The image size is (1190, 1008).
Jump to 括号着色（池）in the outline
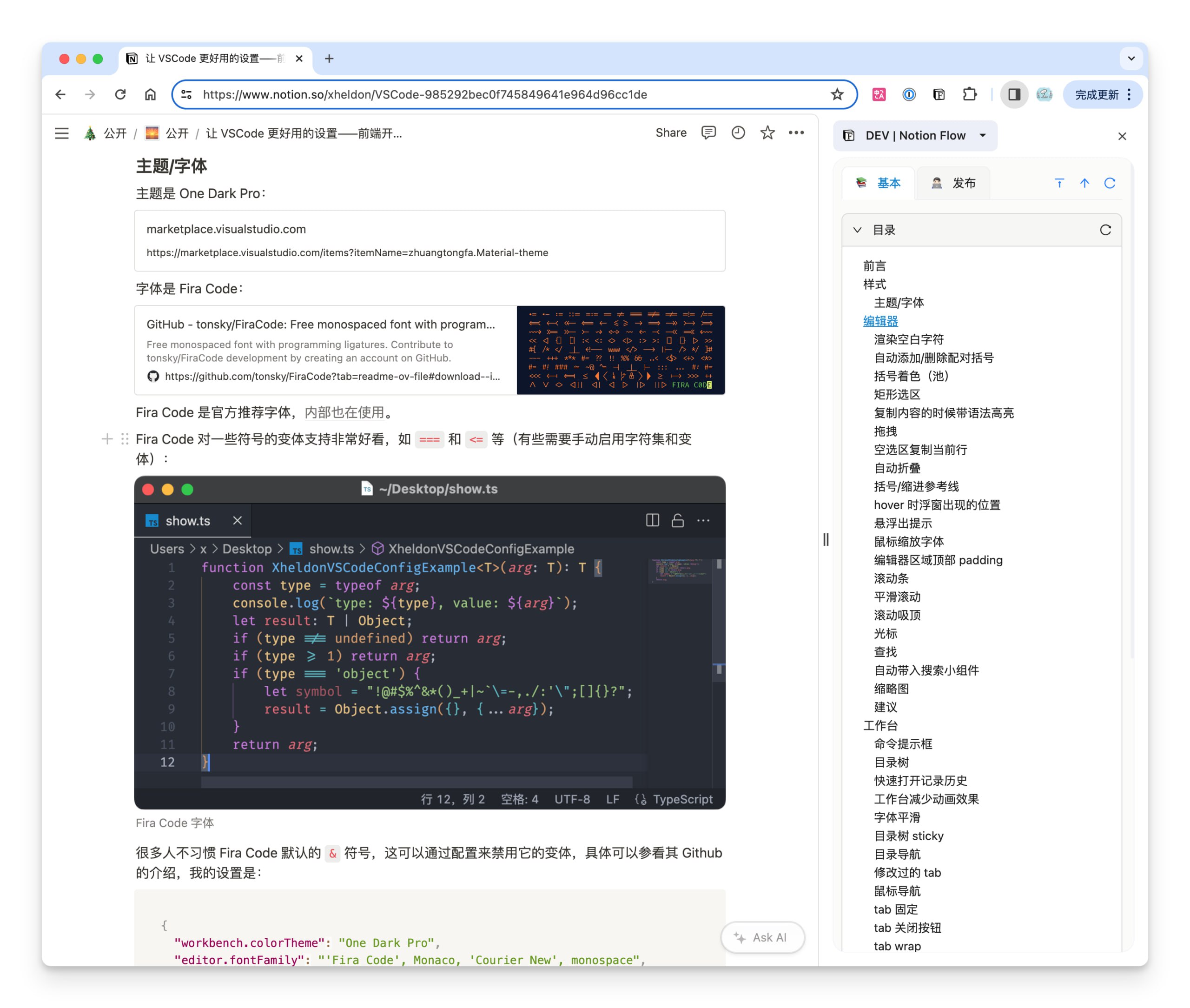click(x=911, y=377)
